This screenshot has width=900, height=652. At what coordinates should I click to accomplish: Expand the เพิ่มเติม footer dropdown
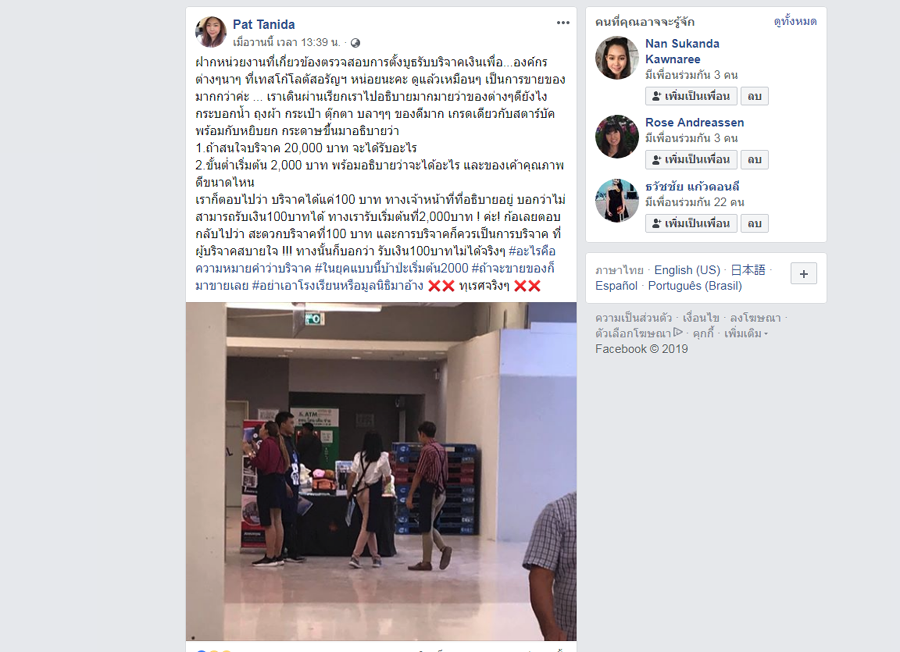(746, 333)
